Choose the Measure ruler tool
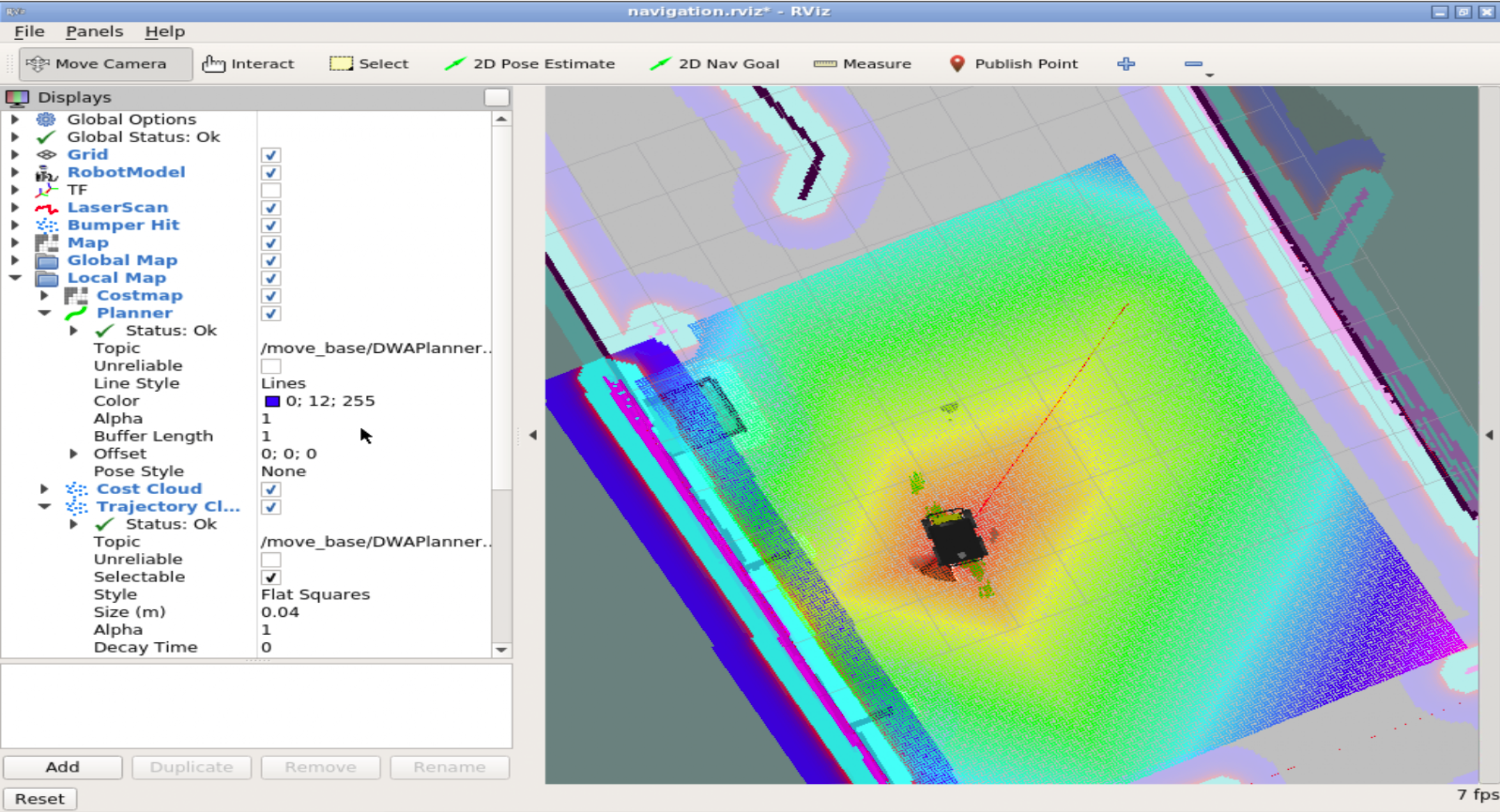Image resolution: width=1500 pixels, height=812 pixels. 862,64
